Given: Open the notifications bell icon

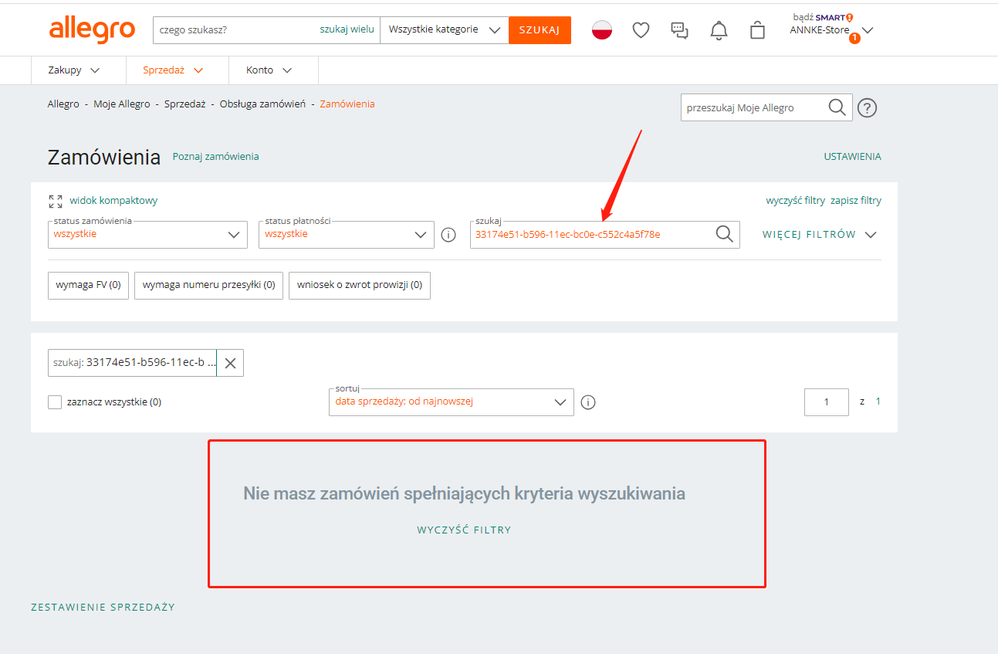Looking at the screenshot, I should (718, 30).
